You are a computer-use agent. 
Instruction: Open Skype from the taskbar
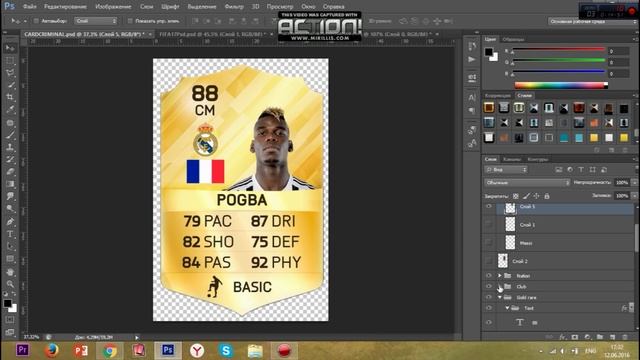coord(226,350)
